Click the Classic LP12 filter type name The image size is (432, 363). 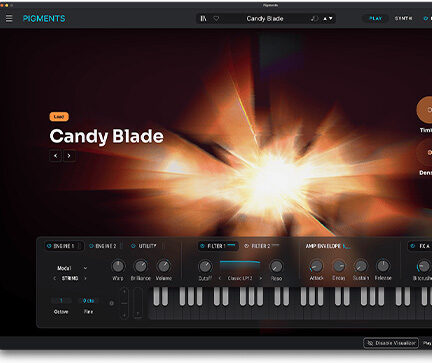click(240, 278)
